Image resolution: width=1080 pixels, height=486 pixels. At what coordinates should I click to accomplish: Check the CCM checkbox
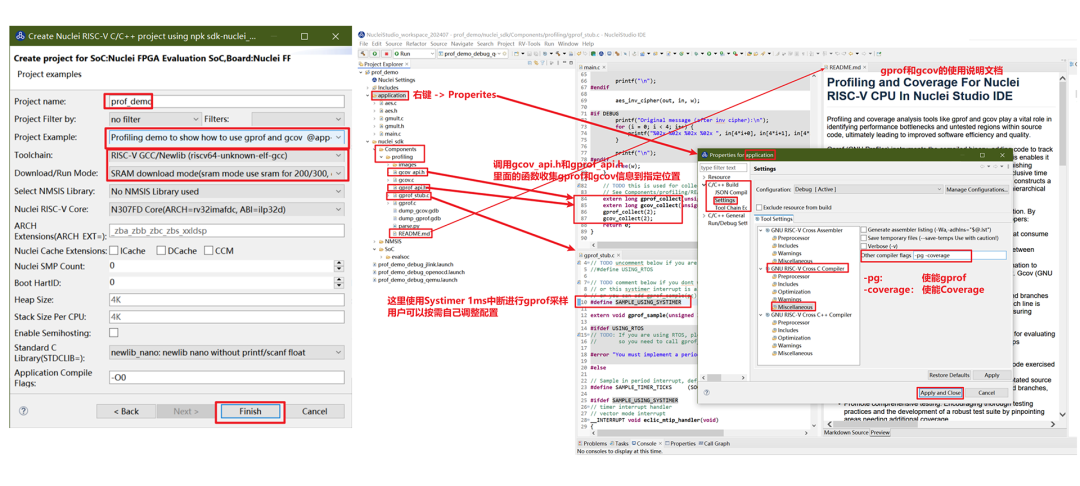point(209,251)
